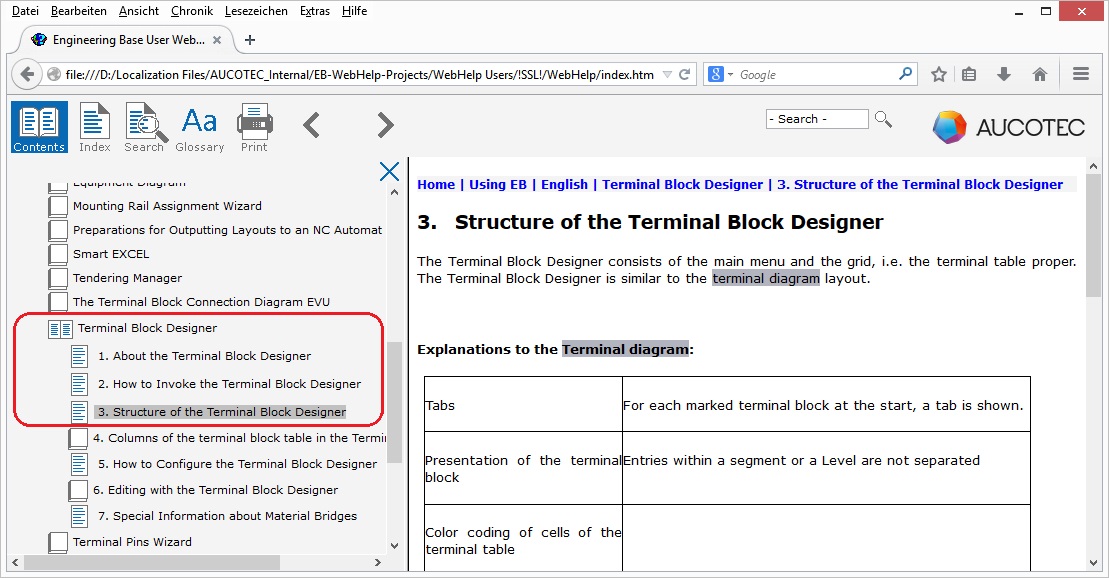Open the address bar history dropdown arrow
This screenshot has height=578, width=1109.
667,74
